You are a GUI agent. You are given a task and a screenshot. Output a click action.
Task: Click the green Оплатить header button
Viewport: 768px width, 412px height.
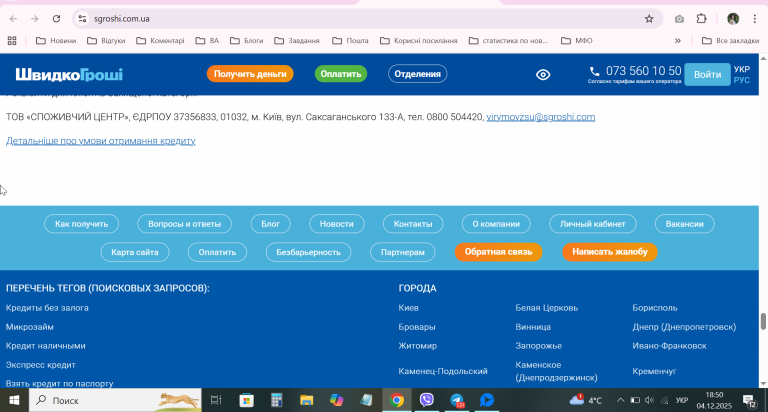[341, 74]
